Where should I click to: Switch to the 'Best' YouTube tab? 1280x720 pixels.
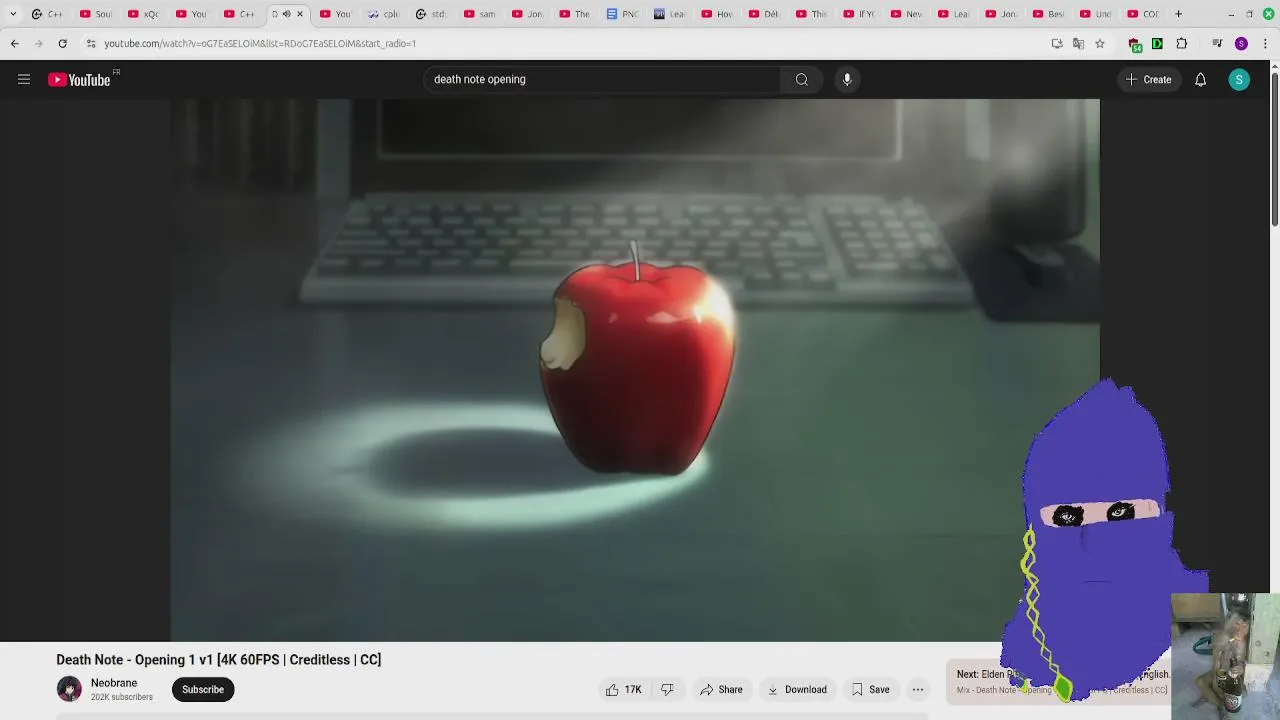click(x=1049, y=14)
